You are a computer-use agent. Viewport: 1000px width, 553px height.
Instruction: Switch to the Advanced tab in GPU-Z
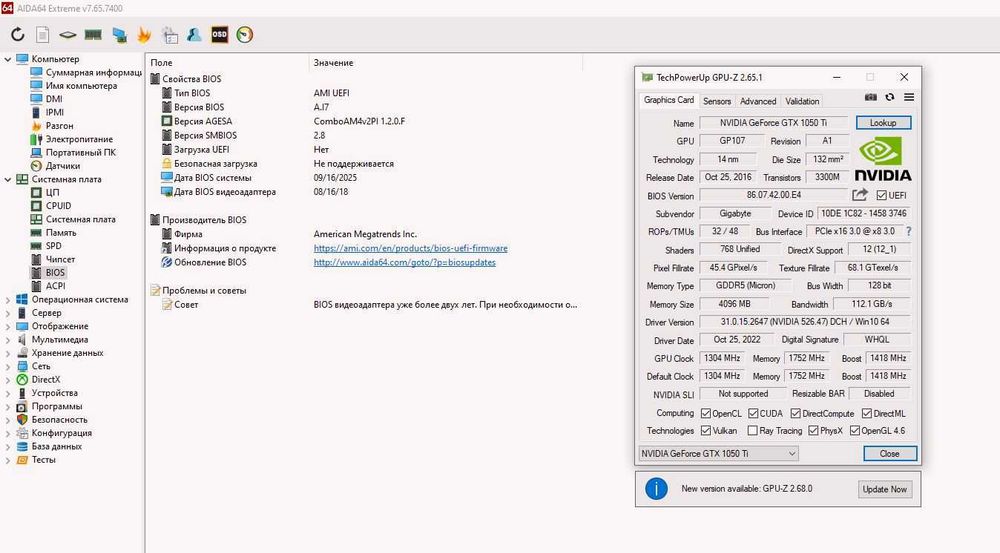(x=758, y=101)
